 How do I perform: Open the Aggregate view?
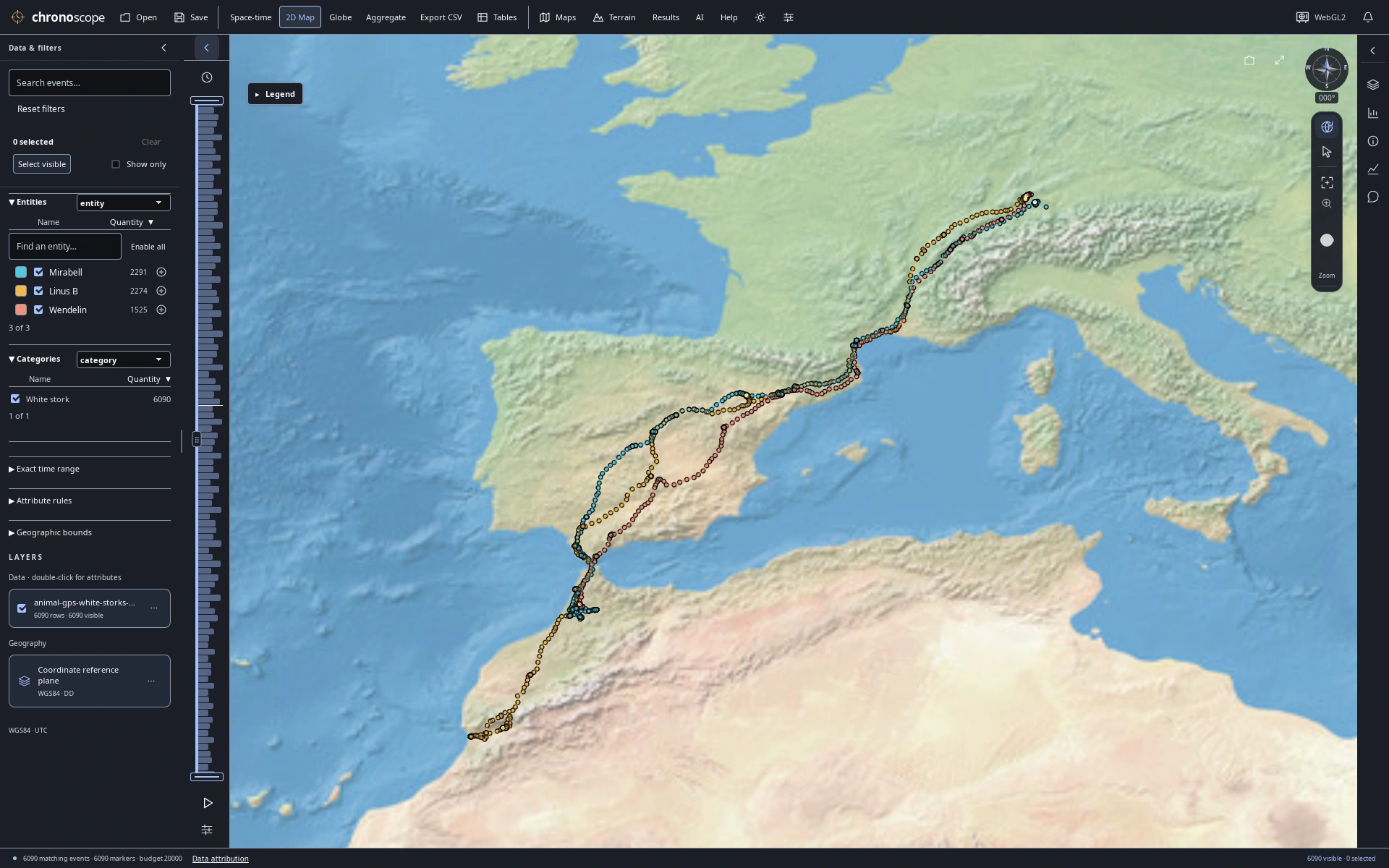point(386,17)
